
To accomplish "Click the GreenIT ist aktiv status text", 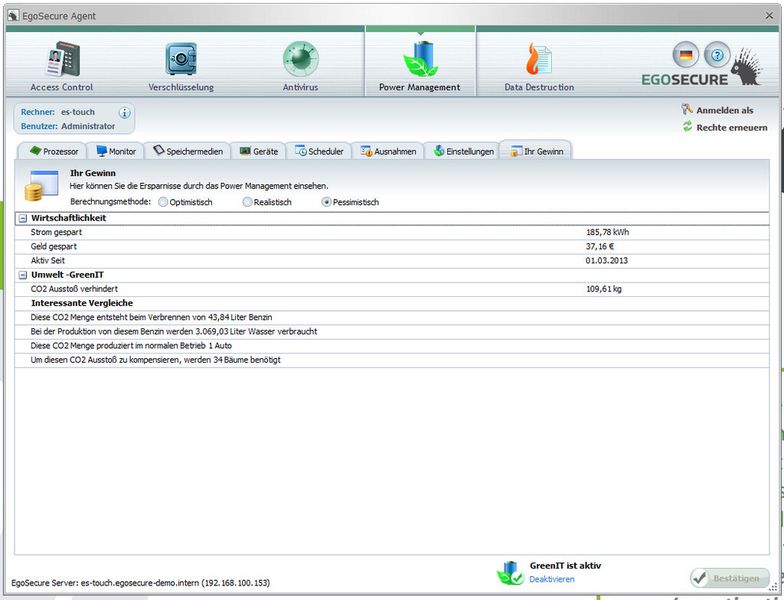I will click(566, 566).
